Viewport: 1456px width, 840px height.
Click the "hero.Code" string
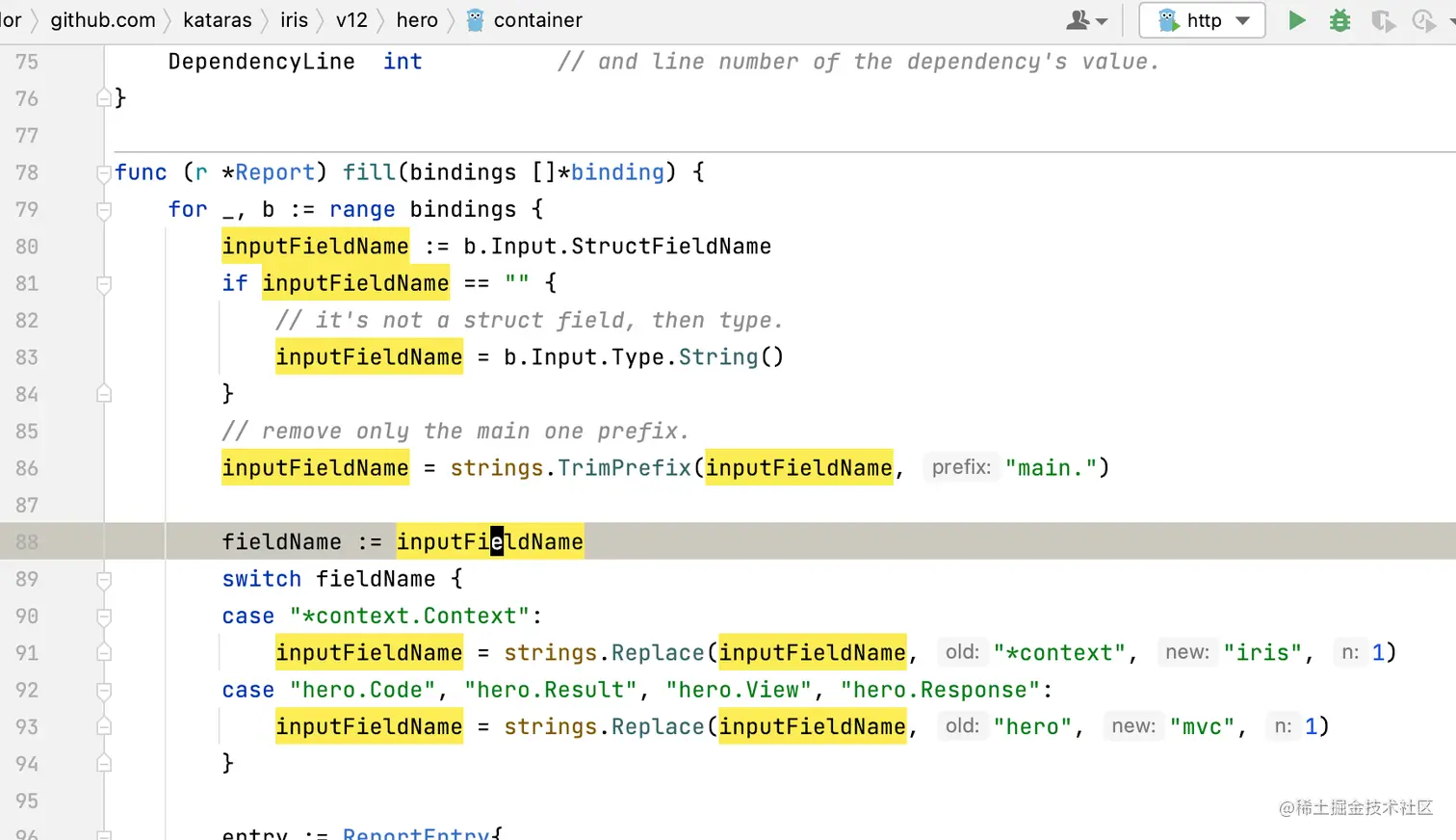[x=362, y=691]
